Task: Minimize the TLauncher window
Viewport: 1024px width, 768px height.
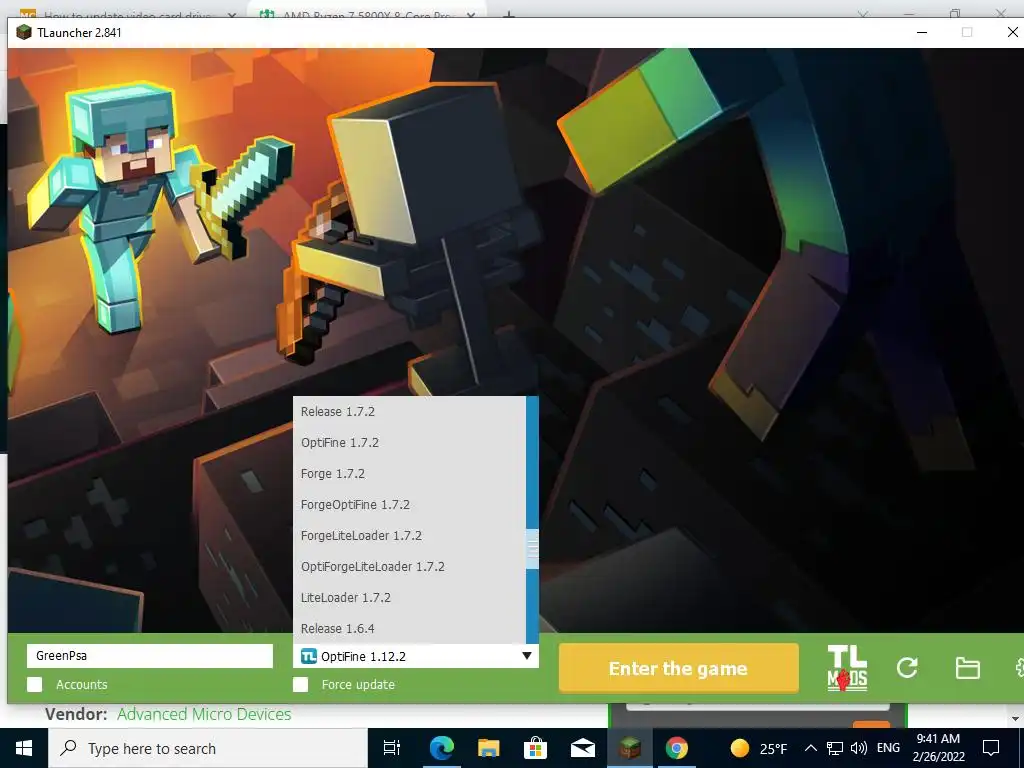Action: (922, 32)
